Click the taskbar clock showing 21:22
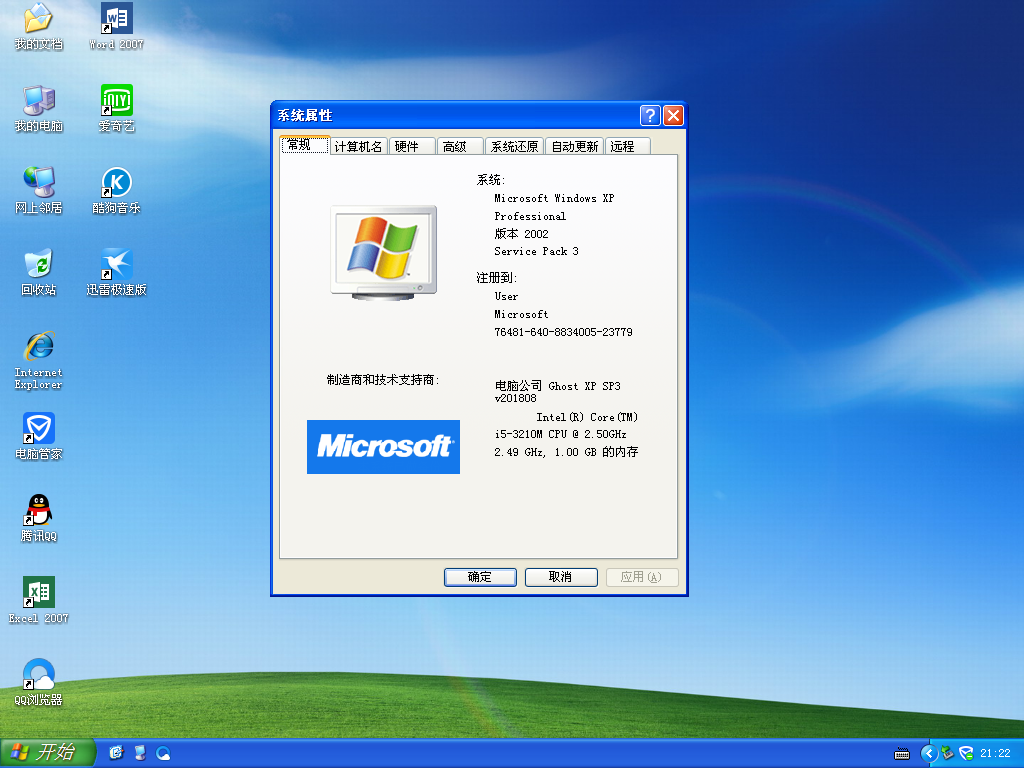The width and height of the screenshot is (1024, 768). pos(995,754)
